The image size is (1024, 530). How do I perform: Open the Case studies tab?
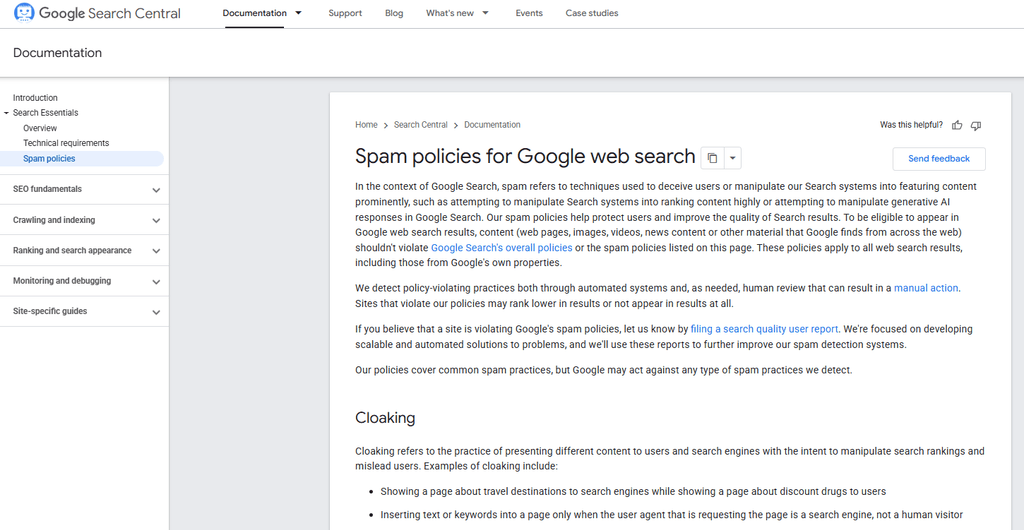point(592,13)
